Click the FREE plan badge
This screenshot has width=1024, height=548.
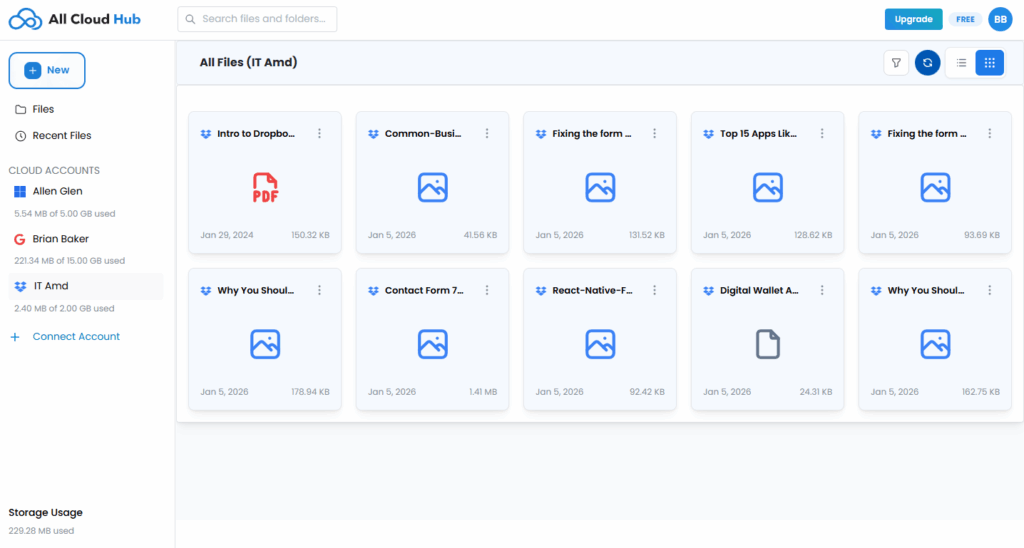point(965,20)
